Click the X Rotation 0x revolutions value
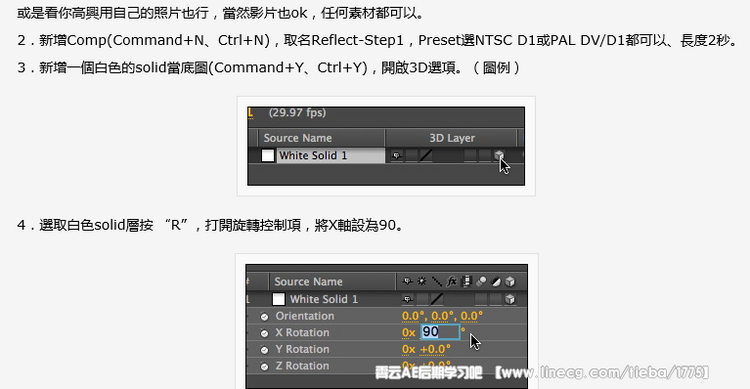This screenshot has width=750, height=389. click(x=408, y=333)
